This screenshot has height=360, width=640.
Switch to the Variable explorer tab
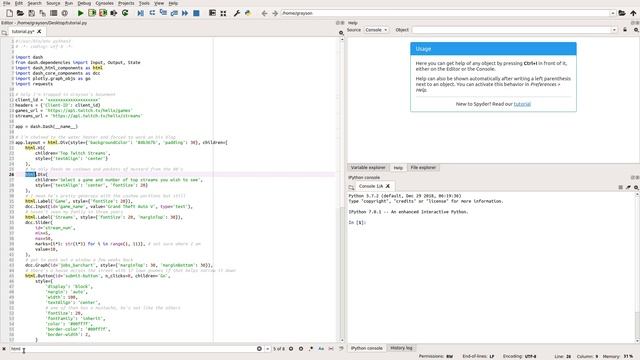(x=368, y=167)
